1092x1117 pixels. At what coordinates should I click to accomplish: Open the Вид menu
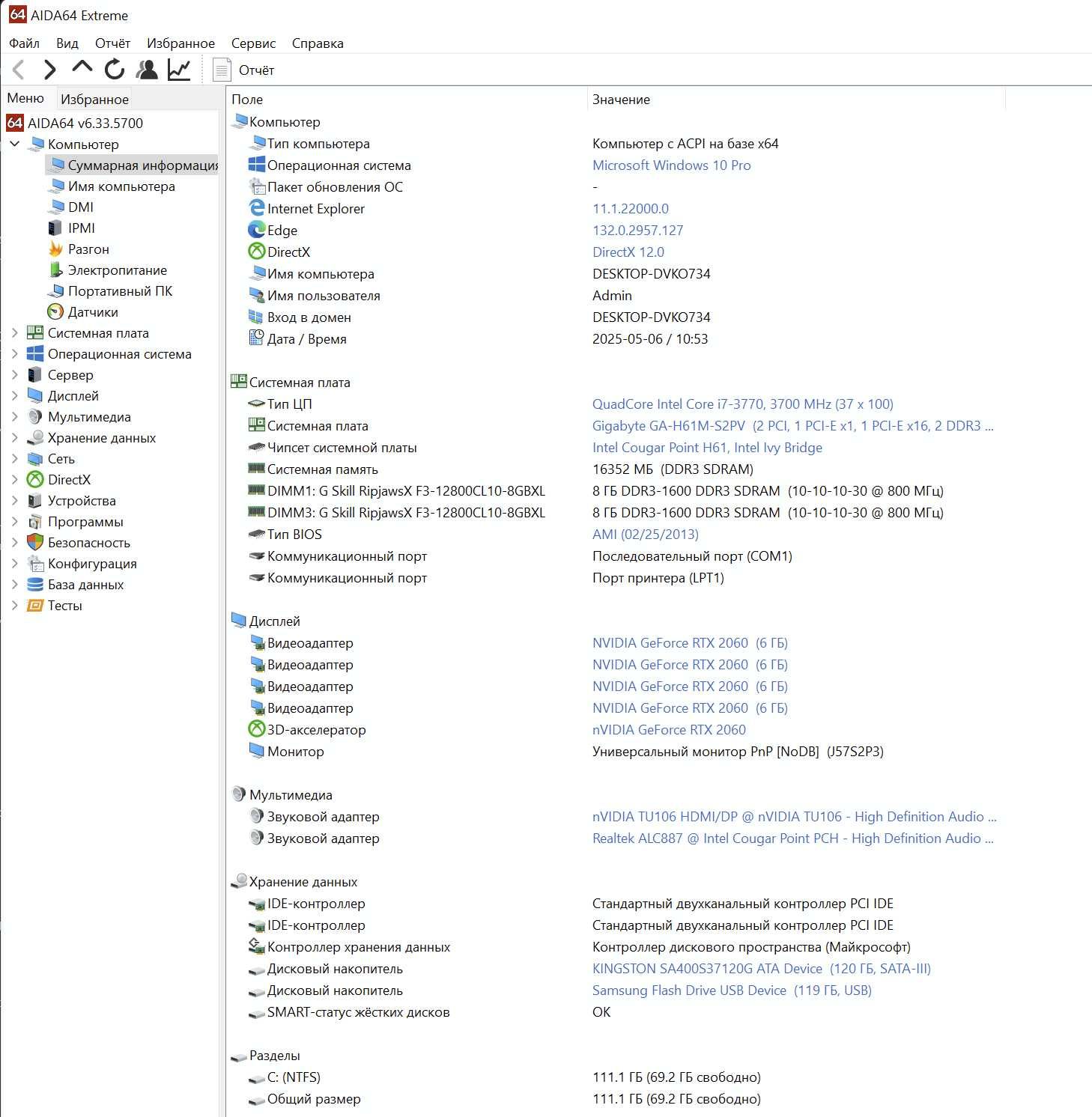point(67,43)
